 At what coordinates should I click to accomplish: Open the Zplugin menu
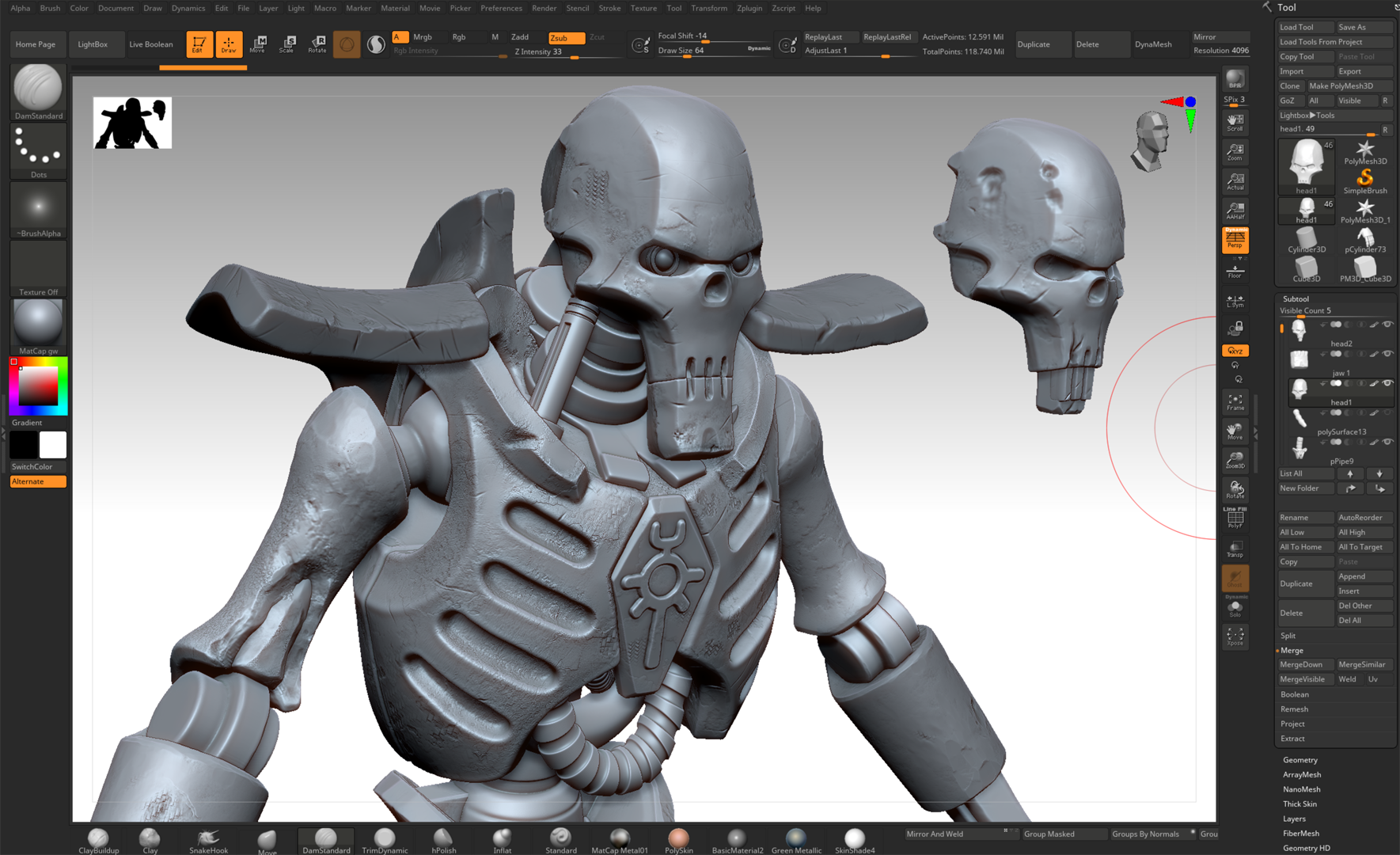click(749, 8)
